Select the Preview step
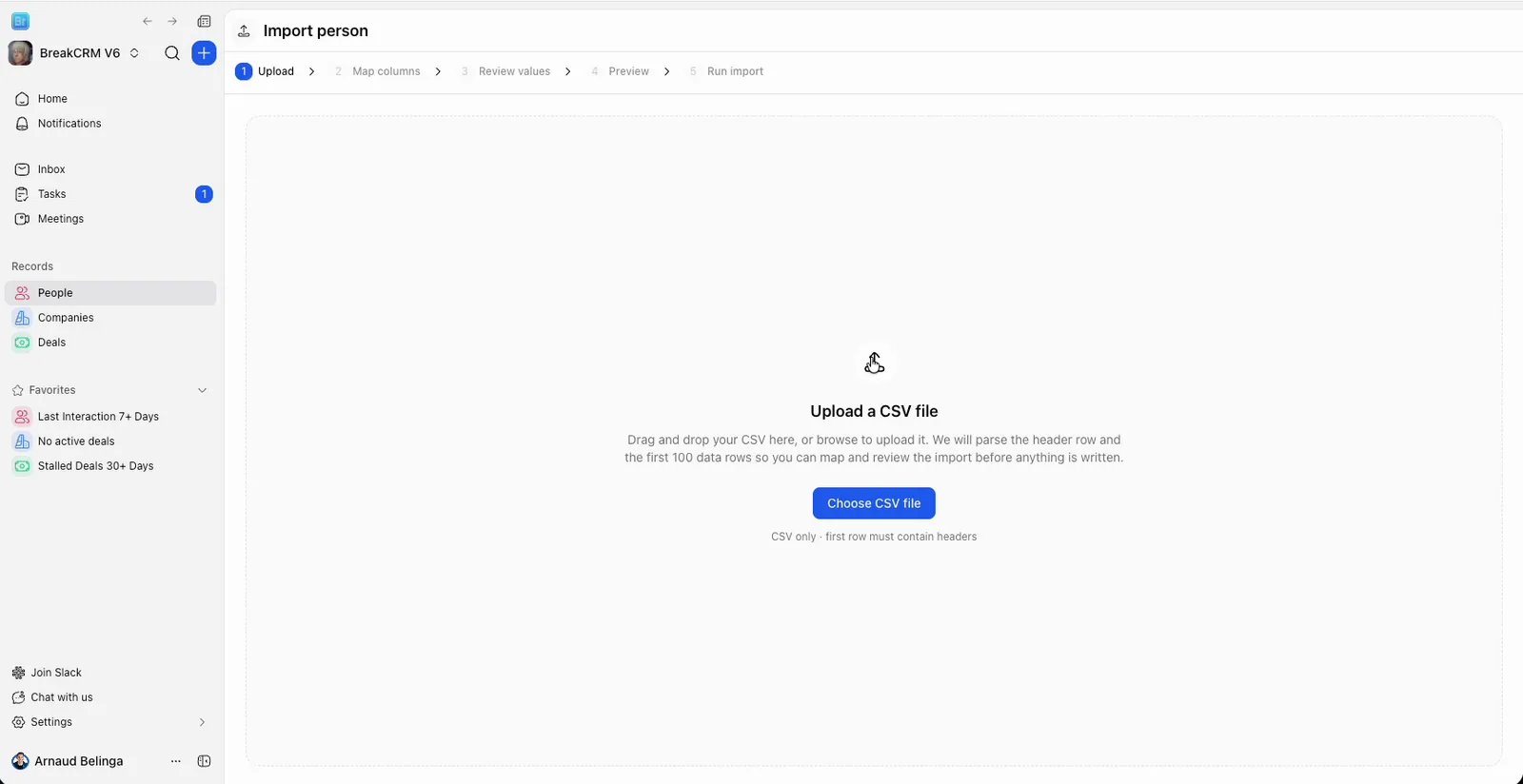The width and height of the screenshot is (1523, 784). pyautogui.click(x=620, y=71)
